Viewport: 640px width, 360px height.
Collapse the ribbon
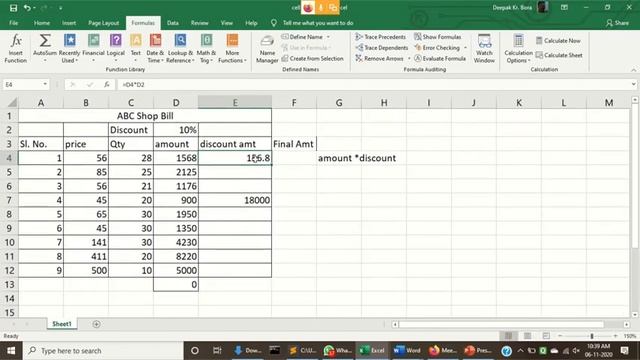tap(633, 70)
